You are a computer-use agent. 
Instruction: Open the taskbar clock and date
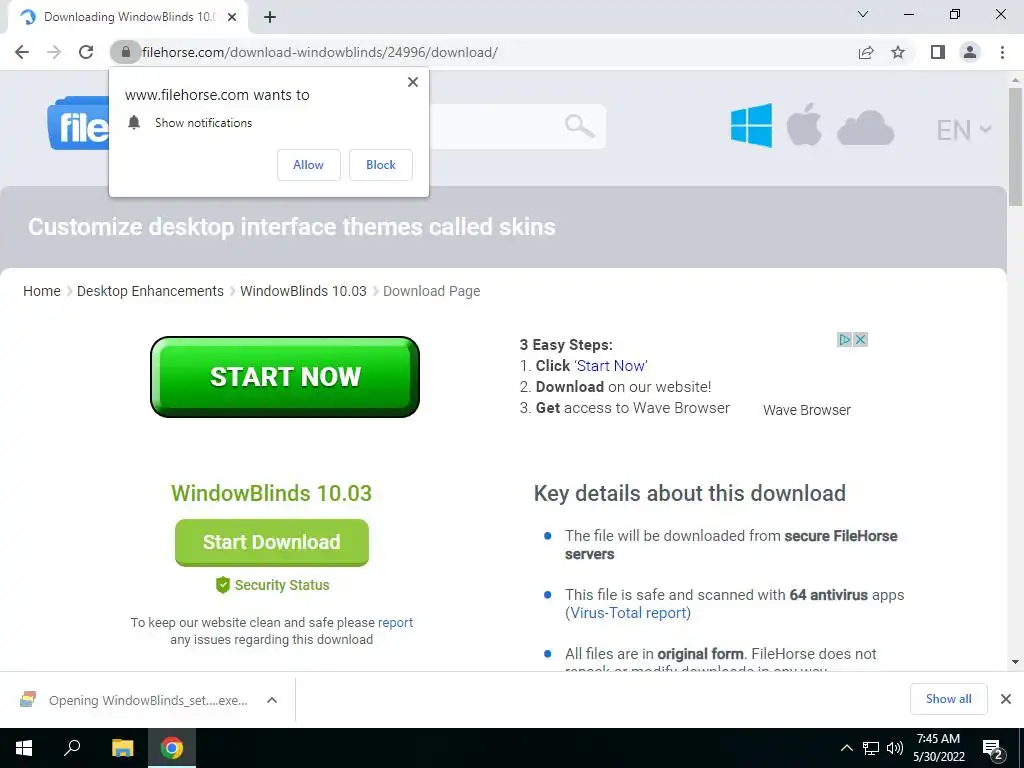[938, 748]
